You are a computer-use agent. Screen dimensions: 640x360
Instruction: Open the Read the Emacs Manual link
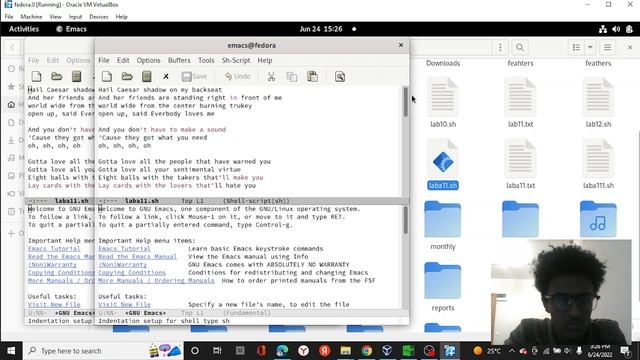tap(138, 257)
